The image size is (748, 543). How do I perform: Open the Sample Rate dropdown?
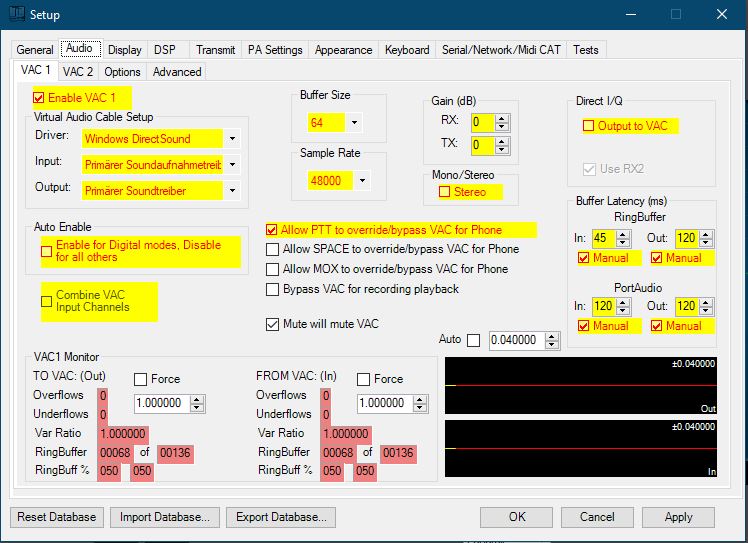coord(361,181)
